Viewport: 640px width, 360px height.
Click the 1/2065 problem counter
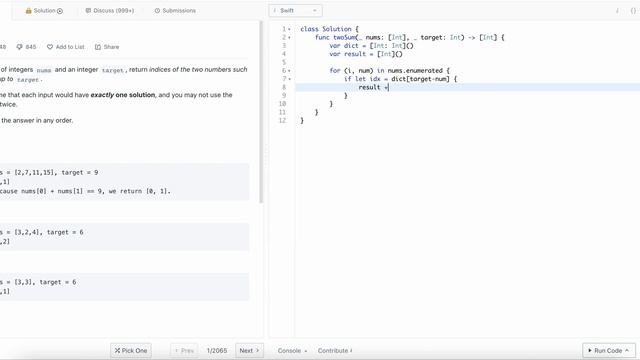pos(217,351)
